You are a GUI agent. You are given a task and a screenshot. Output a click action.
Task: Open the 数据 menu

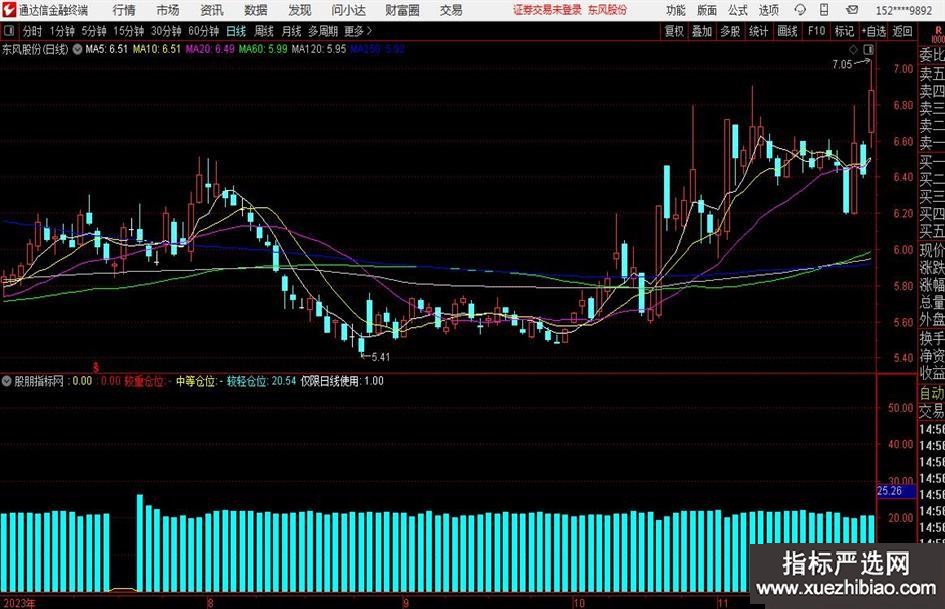tap(256, 10)
